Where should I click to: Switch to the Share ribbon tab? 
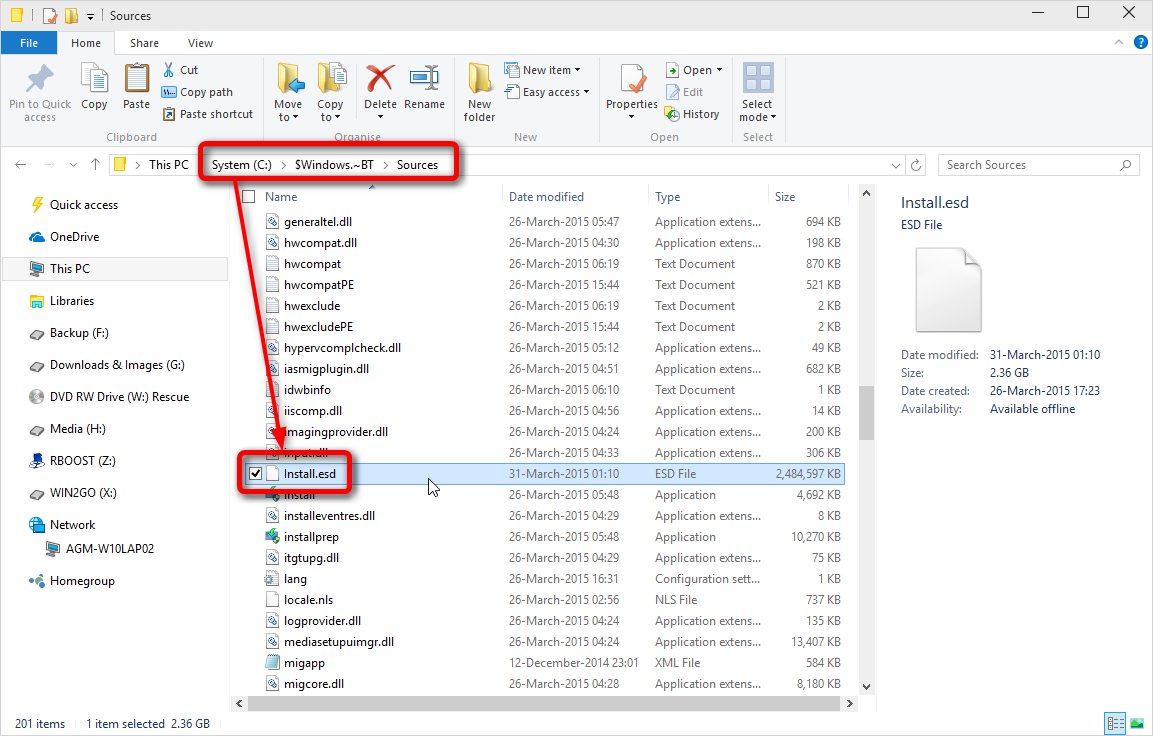coord(144,43)
